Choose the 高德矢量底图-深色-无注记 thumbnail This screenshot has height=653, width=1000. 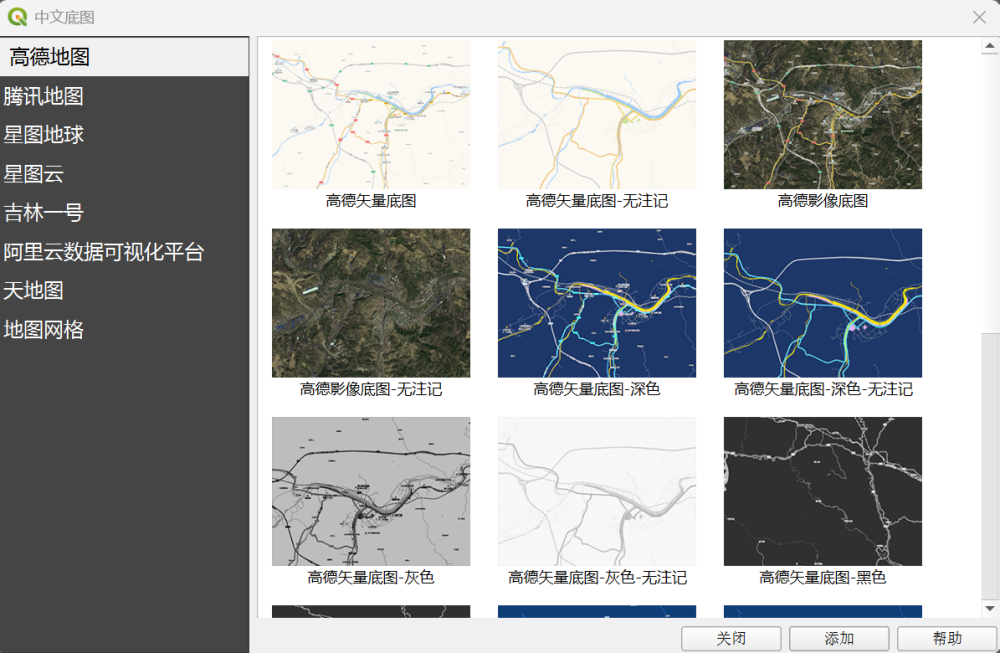[822, 303]
